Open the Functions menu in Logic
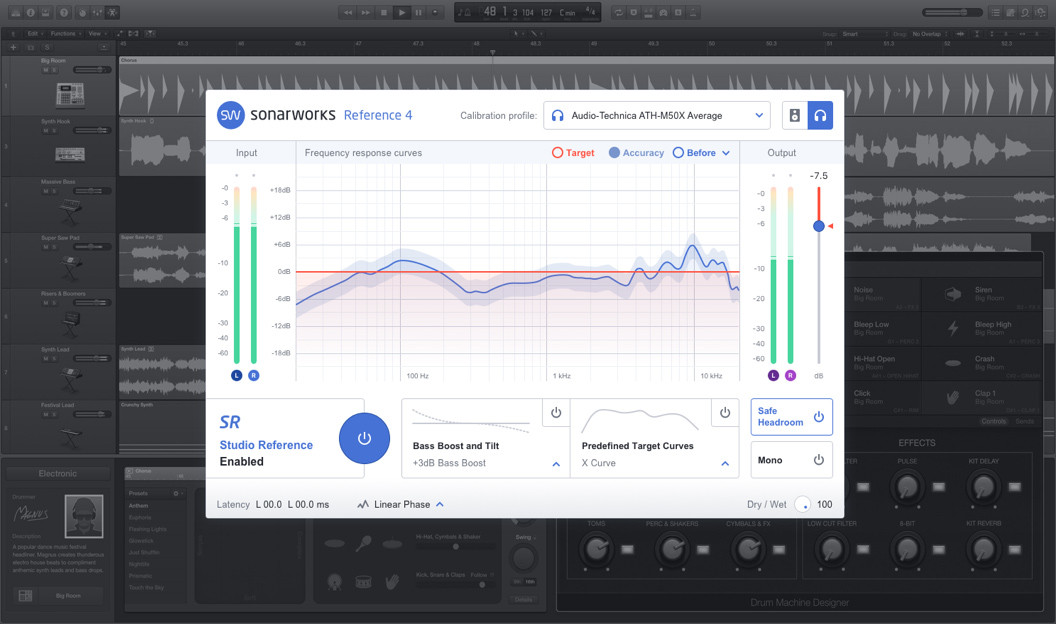1056x624 pixels. pos(65,34)
